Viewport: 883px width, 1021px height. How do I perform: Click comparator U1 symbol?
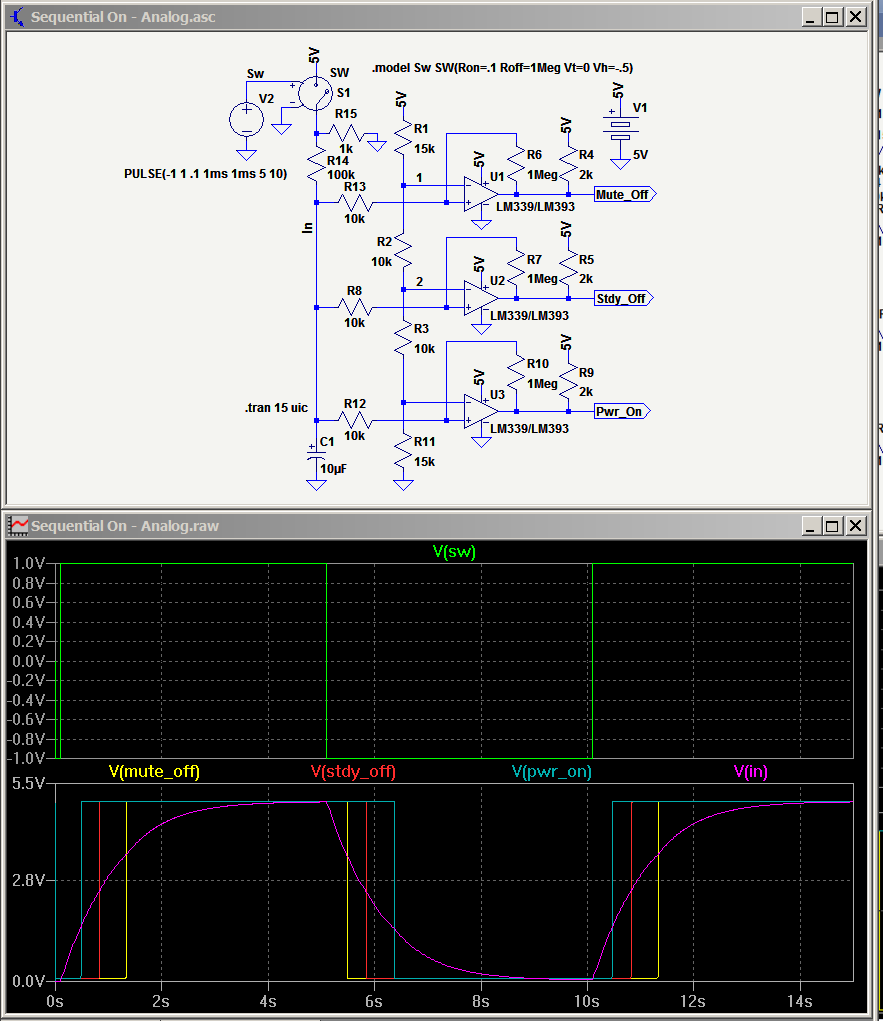[481, 194]
